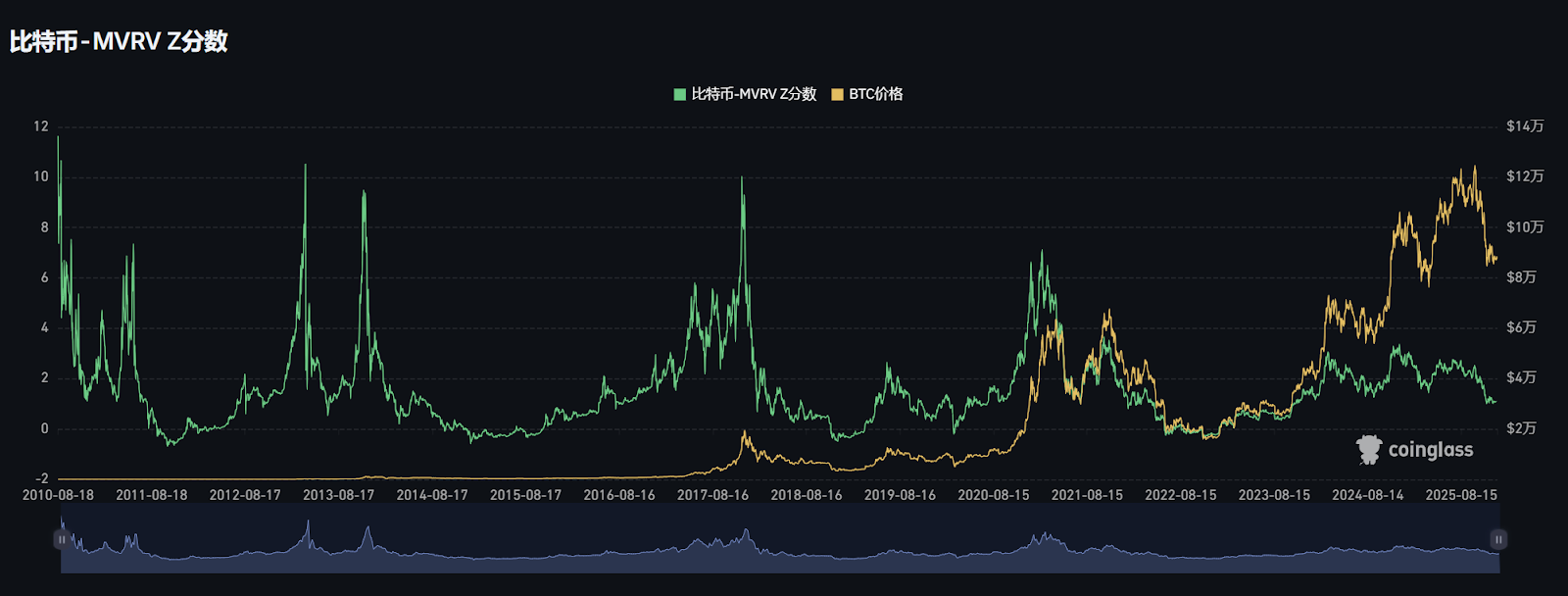
Task: Click the 12 value on left axis
Action: click(40, 126)
